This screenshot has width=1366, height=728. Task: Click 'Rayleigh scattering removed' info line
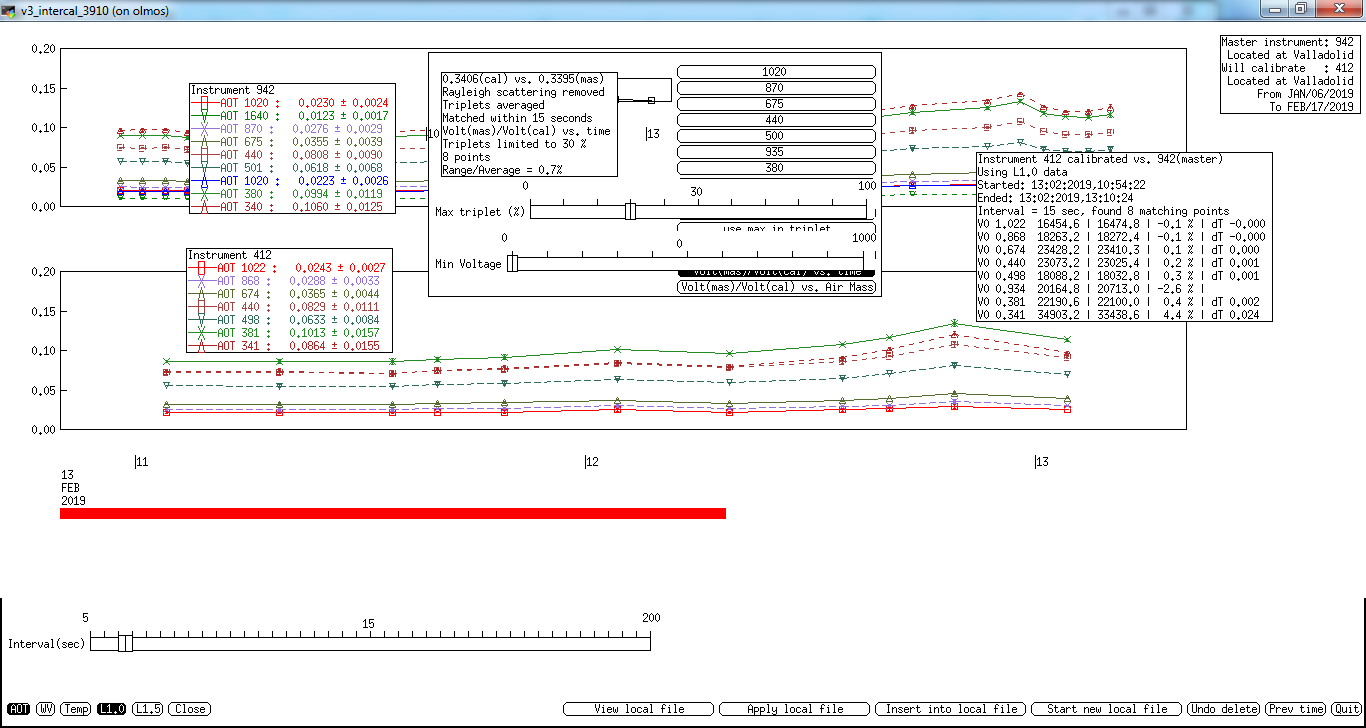tap(524, 91)
